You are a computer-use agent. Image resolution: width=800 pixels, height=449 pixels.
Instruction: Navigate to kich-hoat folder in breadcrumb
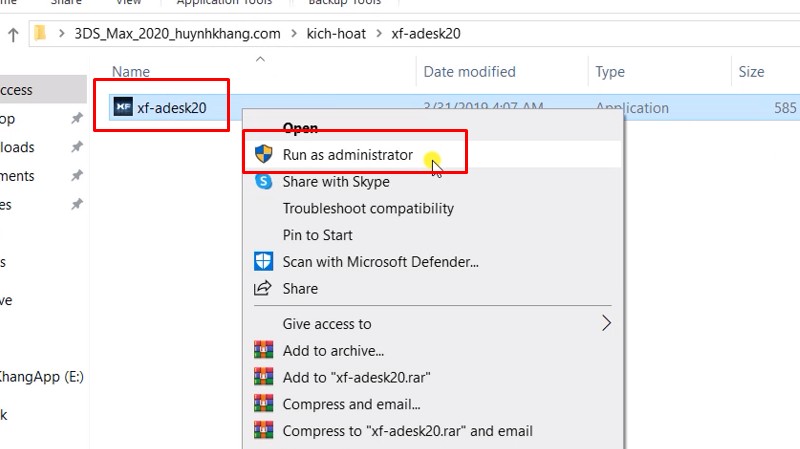pos(335,34)
